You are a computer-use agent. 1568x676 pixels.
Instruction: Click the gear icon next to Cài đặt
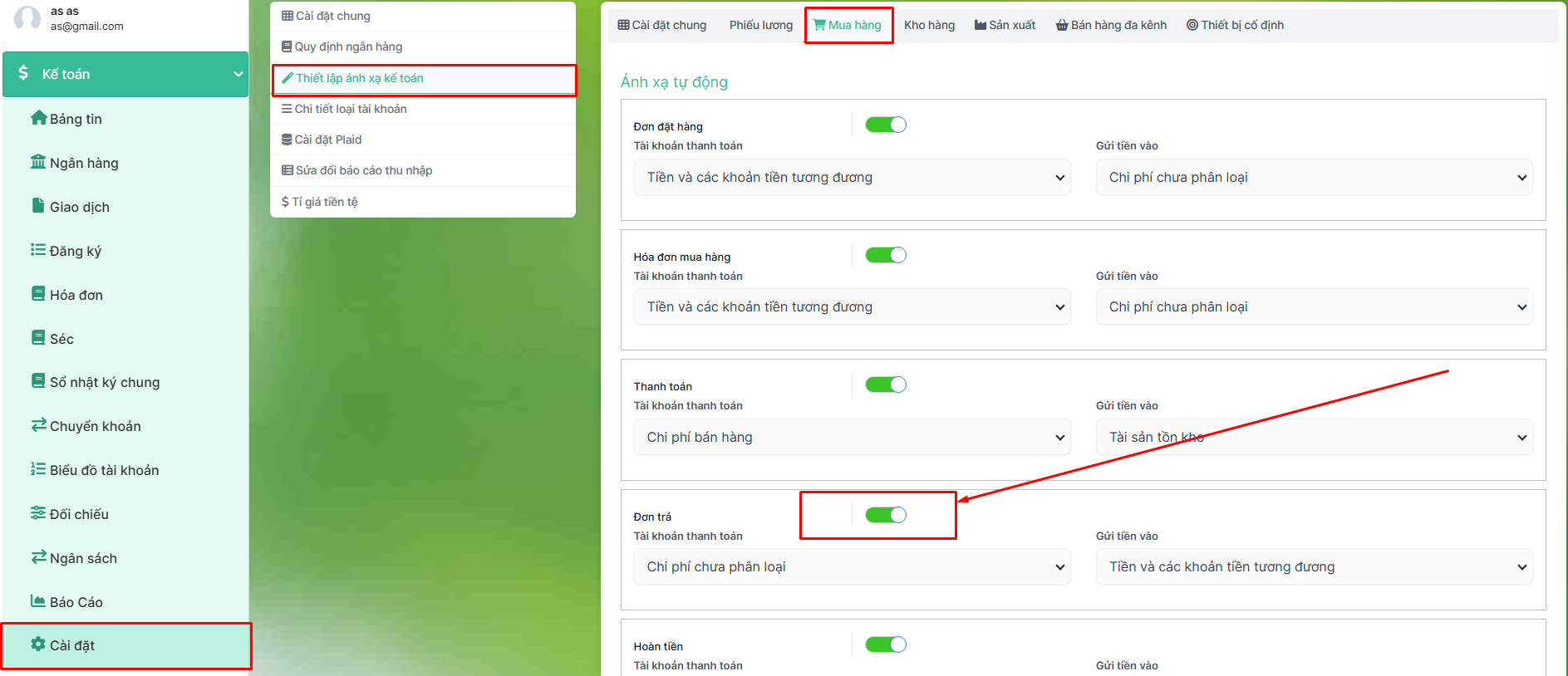pos(38,644)
